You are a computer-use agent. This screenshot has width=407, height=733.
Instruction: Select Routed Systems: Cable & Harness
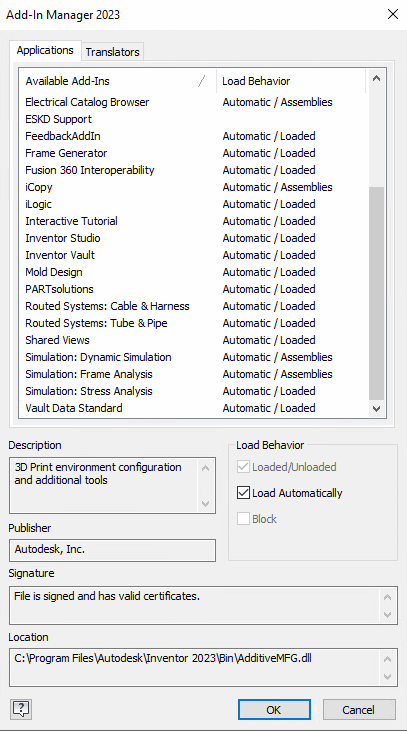pos(194,306)
